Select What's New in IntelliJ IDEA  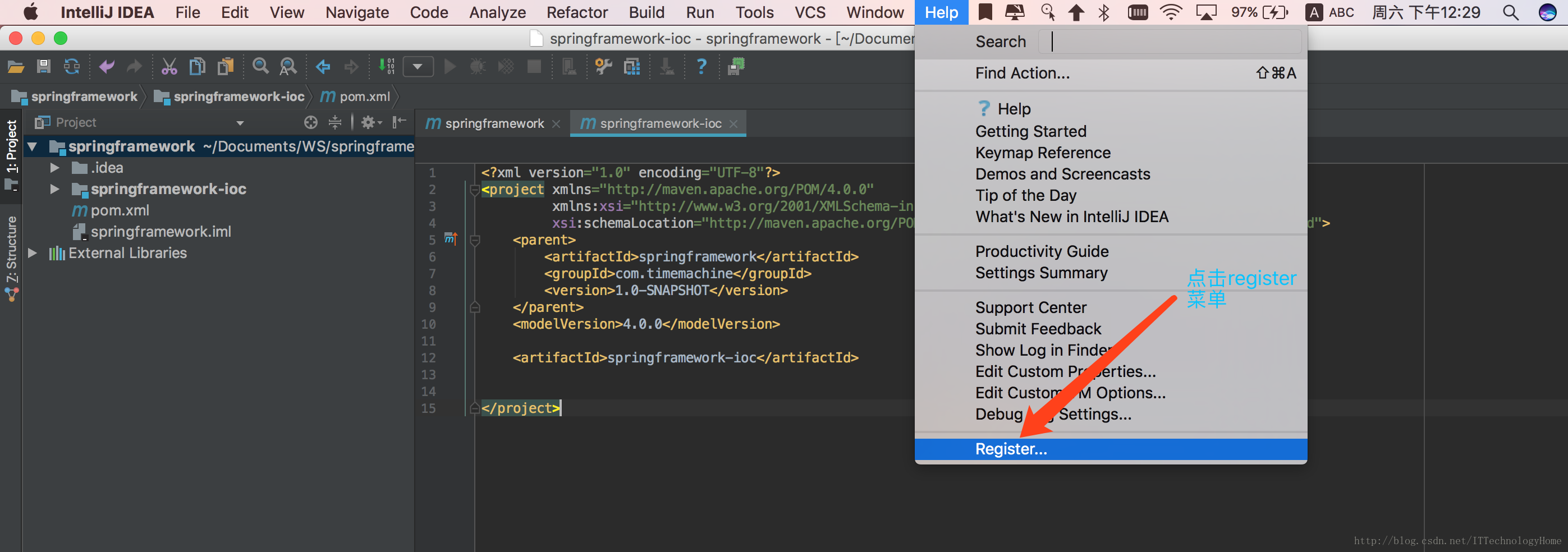point(1111,217)
